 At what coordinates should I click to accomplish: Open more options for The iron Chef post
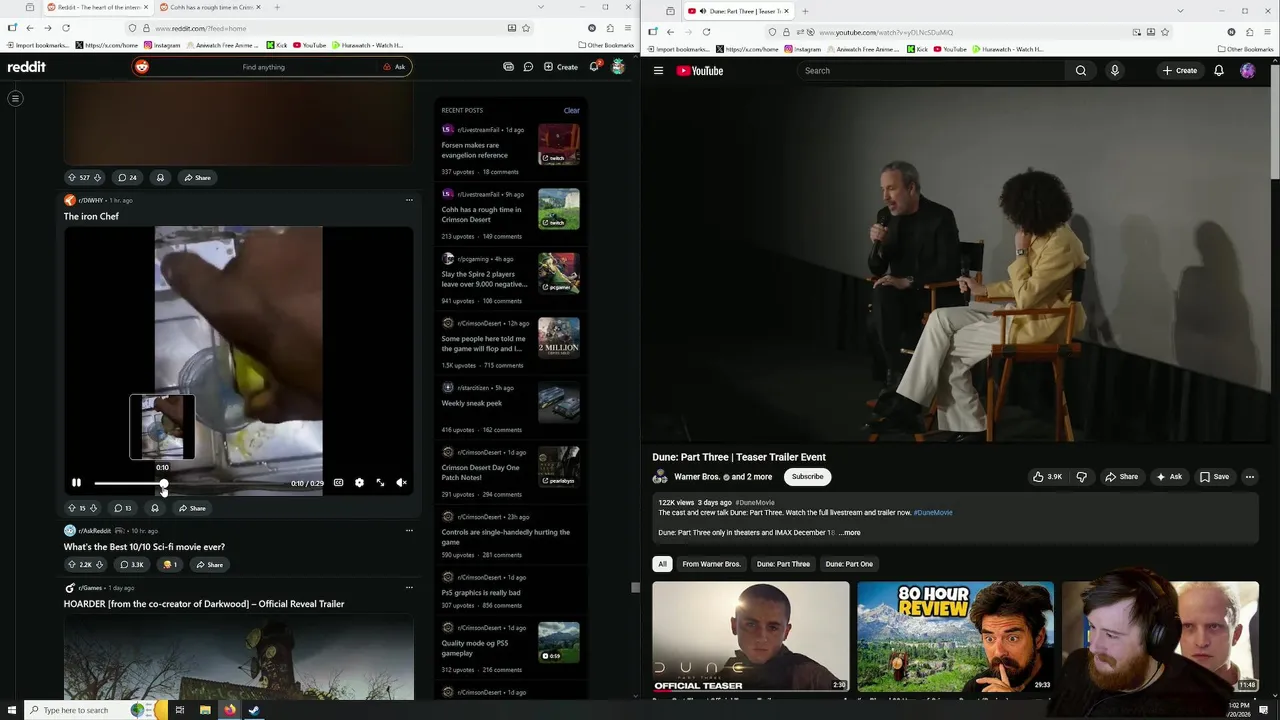pyautogui.click(x=409, y=200)
